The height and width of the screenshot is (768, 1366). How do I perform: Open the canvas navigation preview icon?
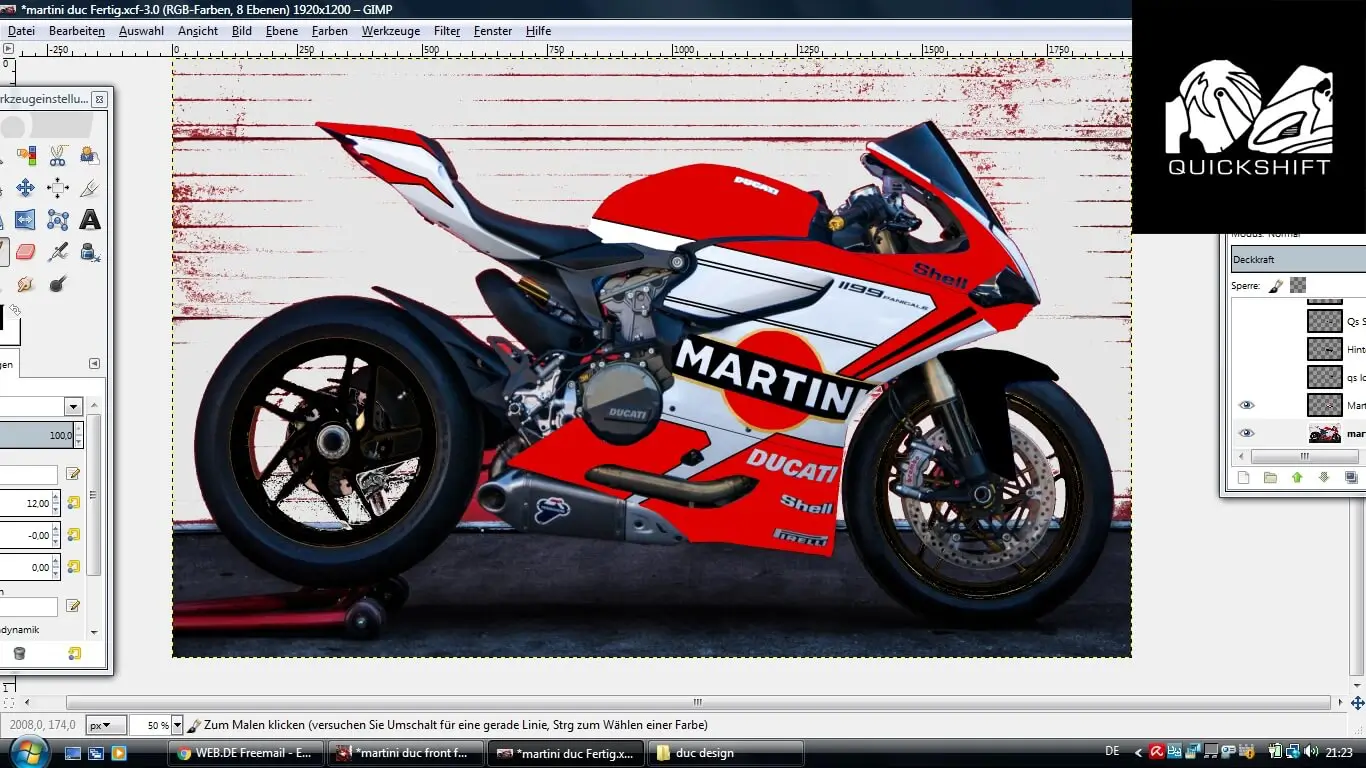pos(1357,703)
